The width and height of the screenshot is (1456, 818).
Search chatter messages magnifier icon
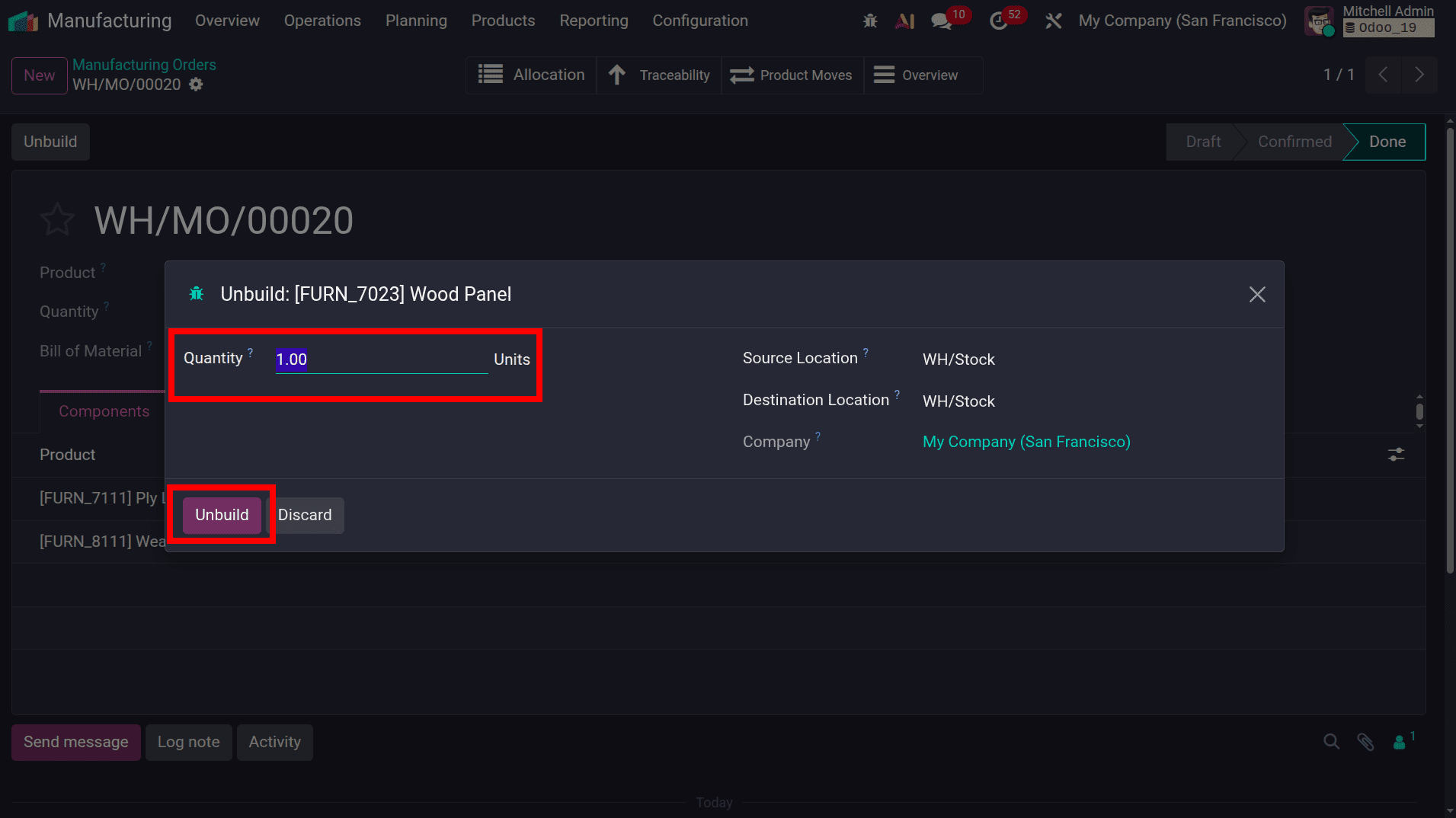(x=1331, y=742)
